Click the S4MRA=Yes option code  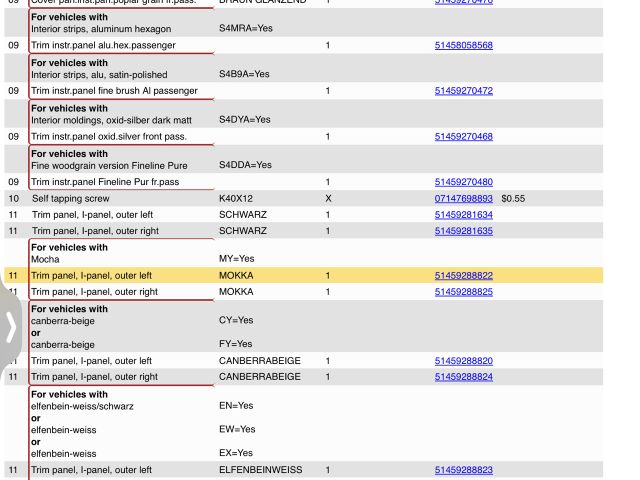pos(245,29)
